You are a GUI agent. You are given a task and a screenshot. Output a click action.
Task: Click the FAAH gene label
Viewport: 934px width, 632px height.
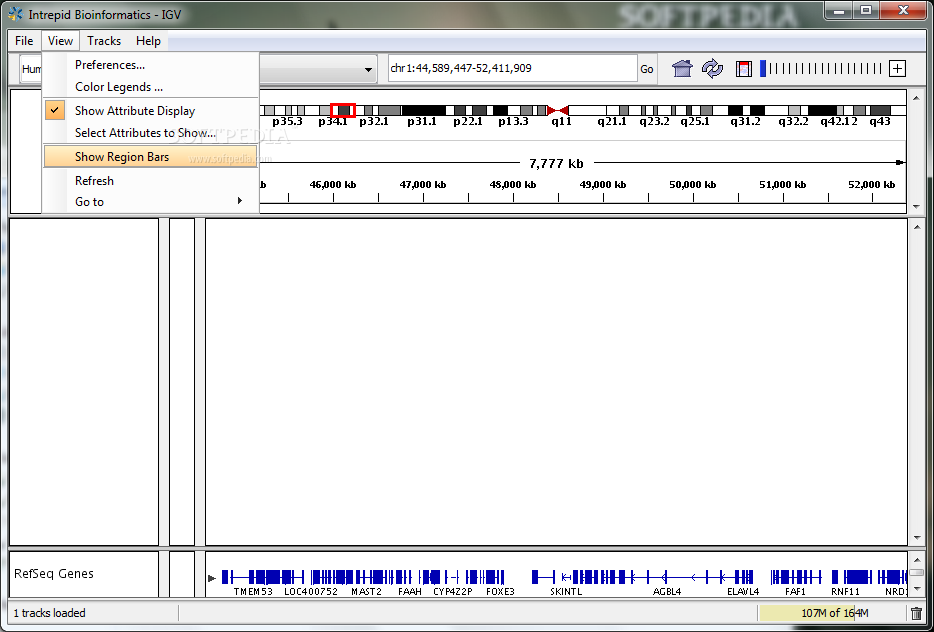[x=410, y=591]
